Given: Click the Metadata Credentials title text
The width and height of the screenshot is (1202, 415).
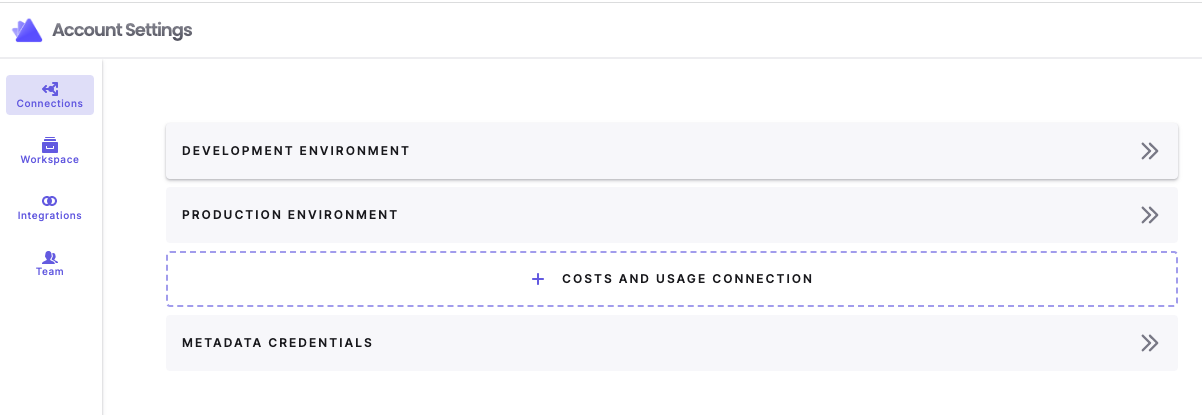Looking at the screenshot, I should [x=277, y=343].
